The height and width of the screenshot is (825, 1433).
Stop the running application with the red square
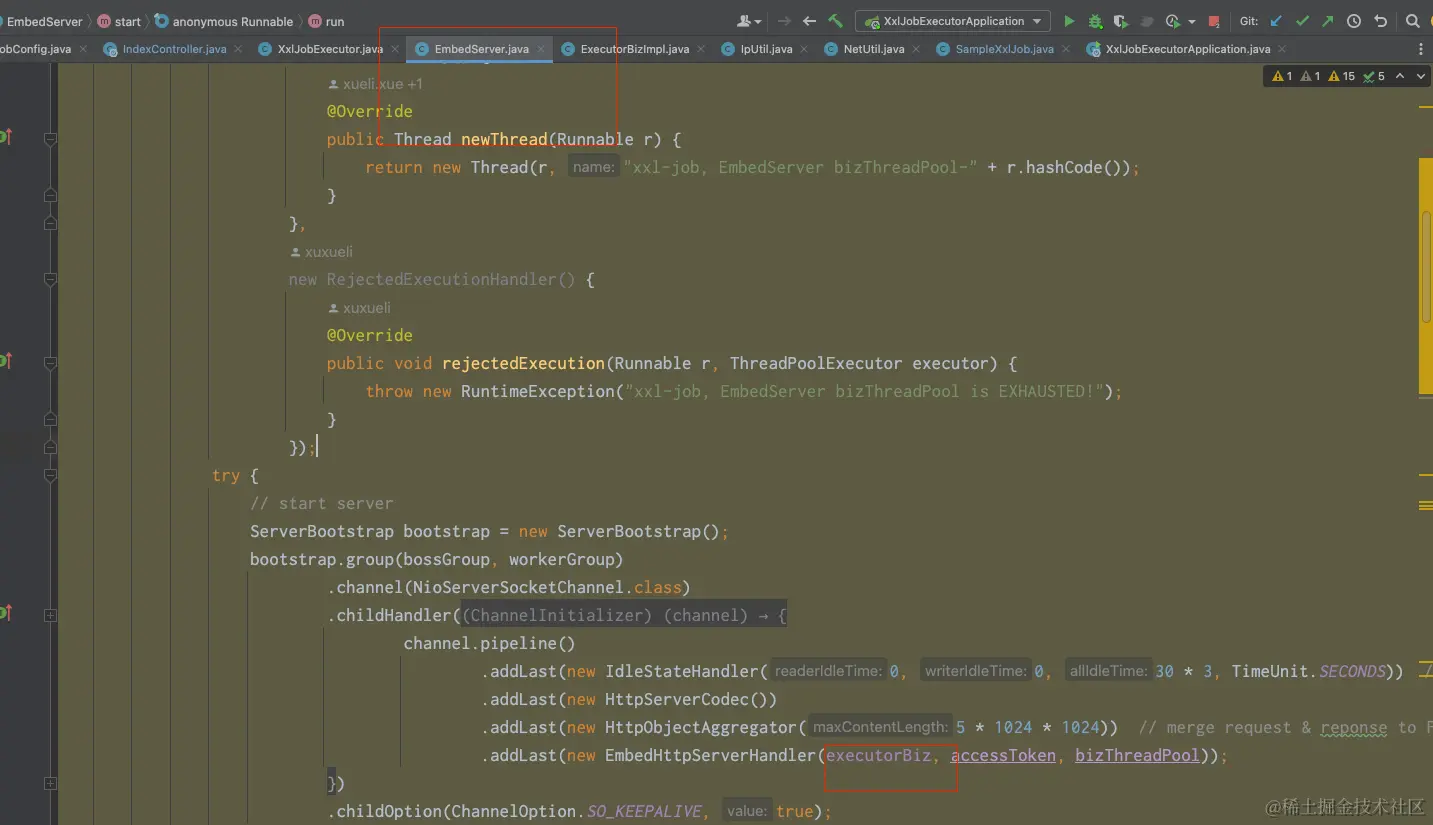pos(1214,21)
